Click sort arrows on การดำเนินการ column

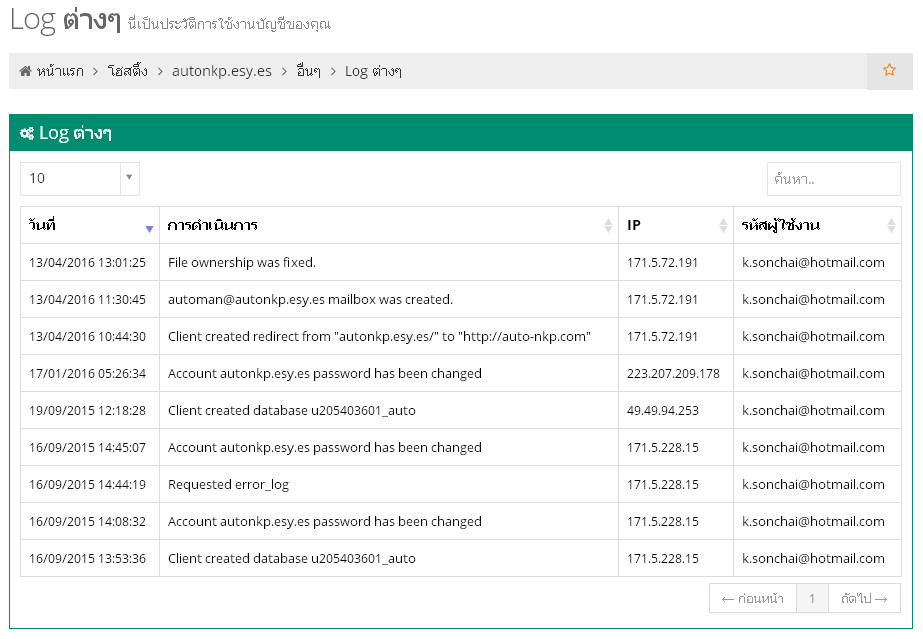click(608, 226)
